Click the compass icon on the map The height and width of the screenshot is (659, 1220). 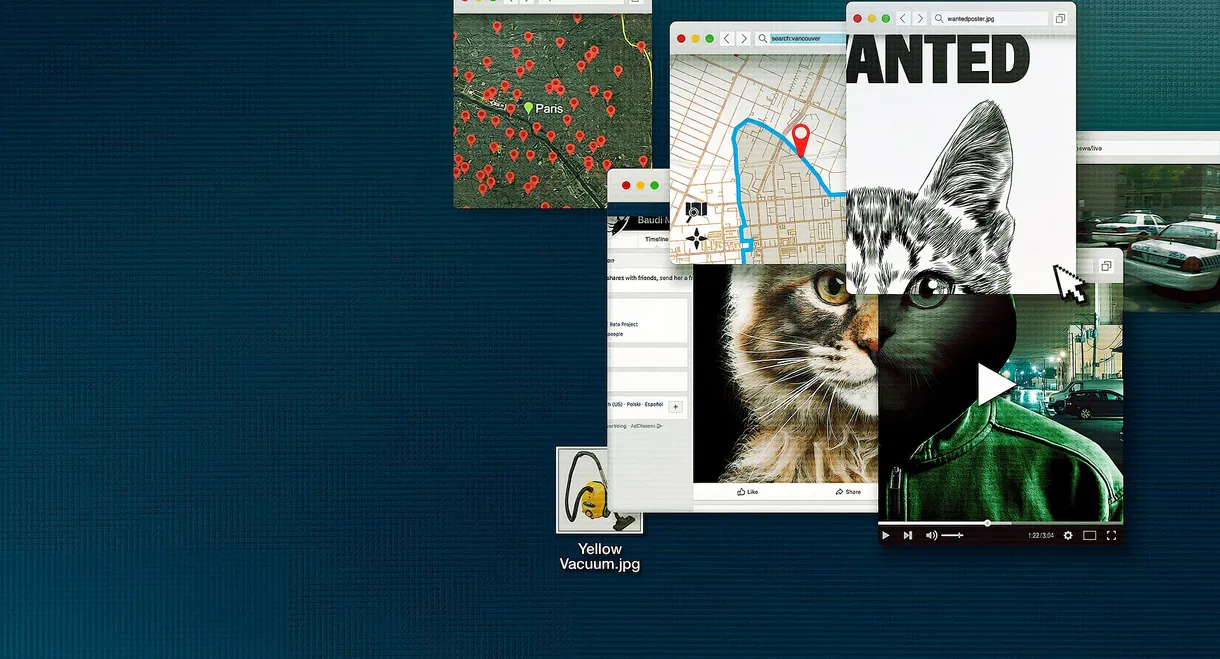(x=697, y=238)
